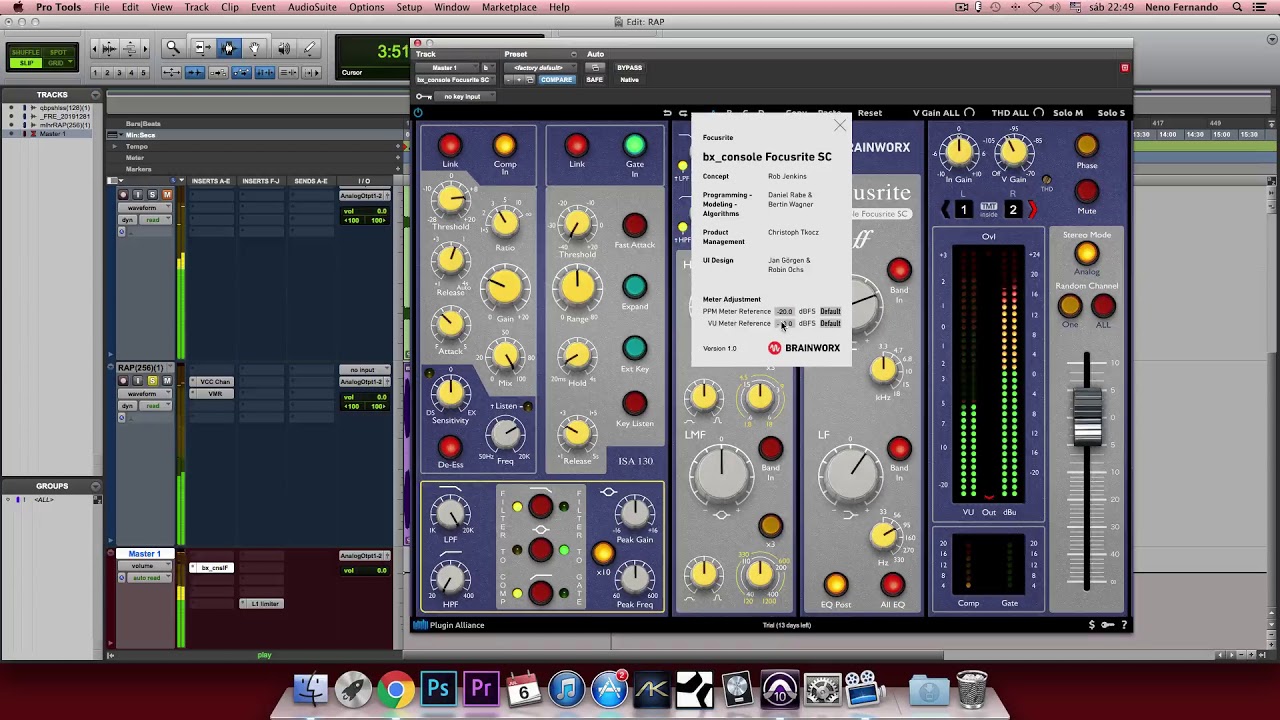Screen dimensions: 1280x720
Task: Click the red plugin window target button
Action: pyautogui.click(x=1124, y=68)
